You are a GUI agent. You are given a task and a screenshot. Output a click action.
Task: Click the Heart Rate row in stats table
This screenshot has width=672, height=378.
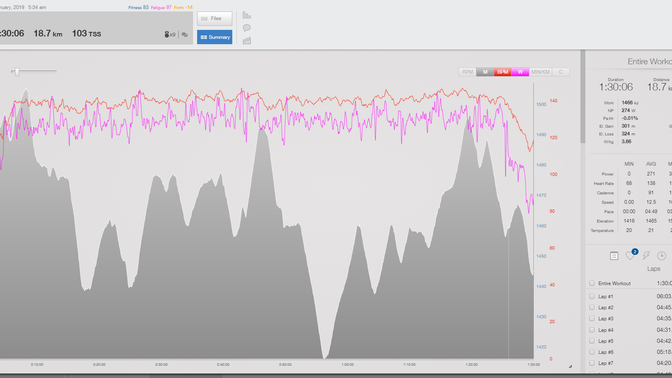click(630, 183)
